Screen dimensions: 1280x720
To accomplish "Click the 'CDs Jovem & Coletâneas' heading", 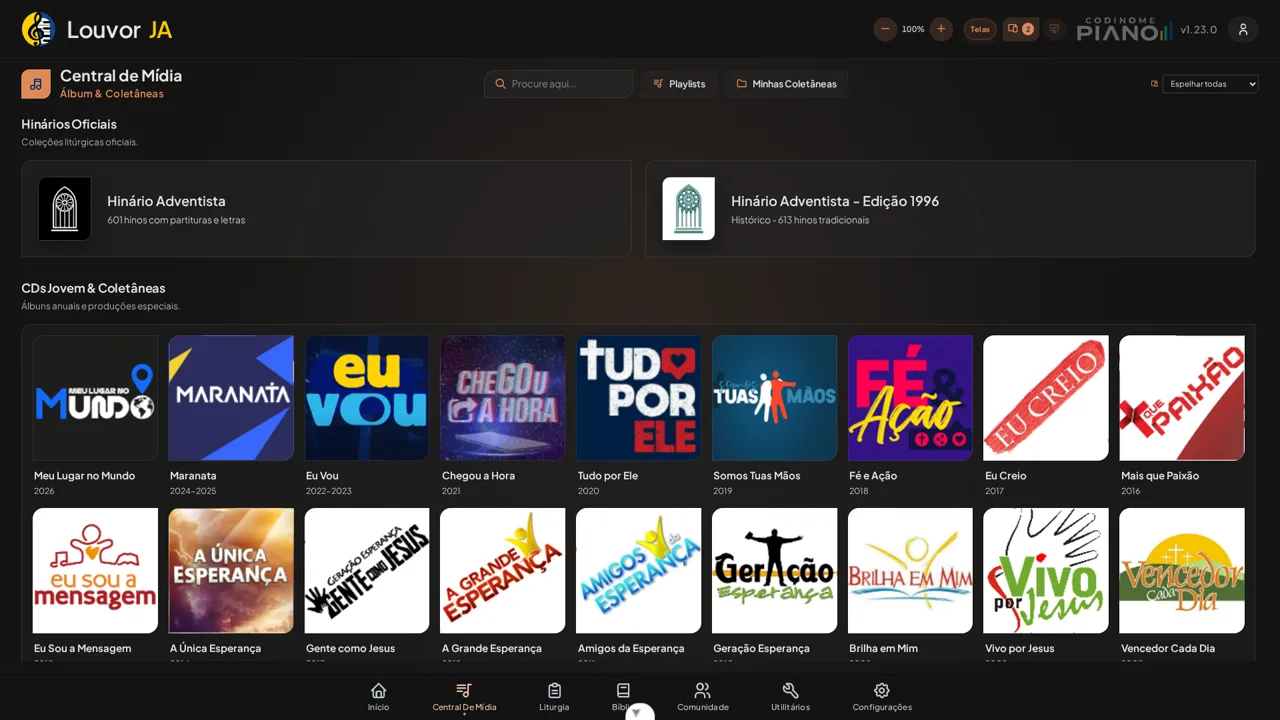I will [x=93, y=288].
